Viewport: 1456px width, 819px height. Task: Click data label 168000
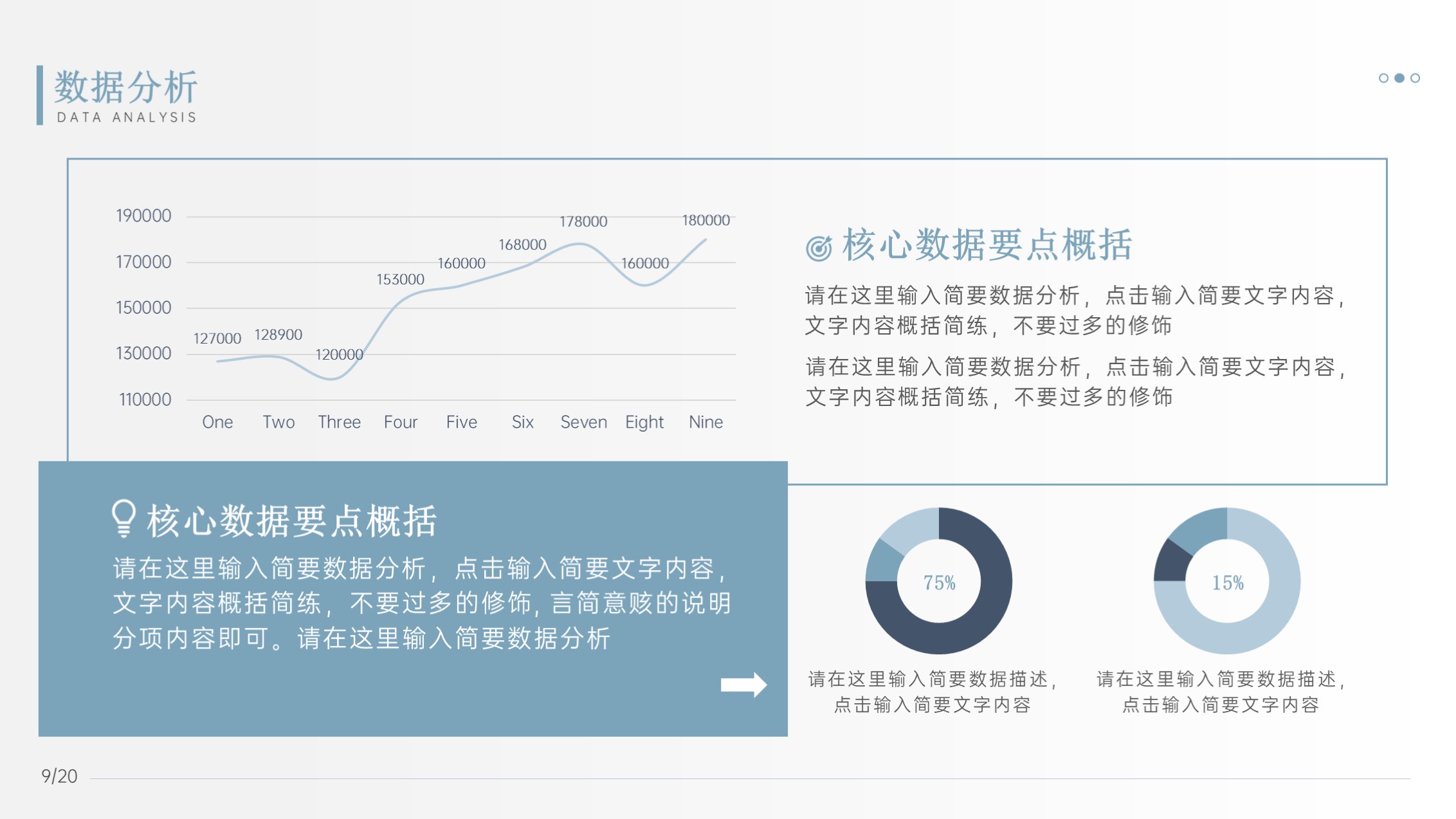click(522, 244)
